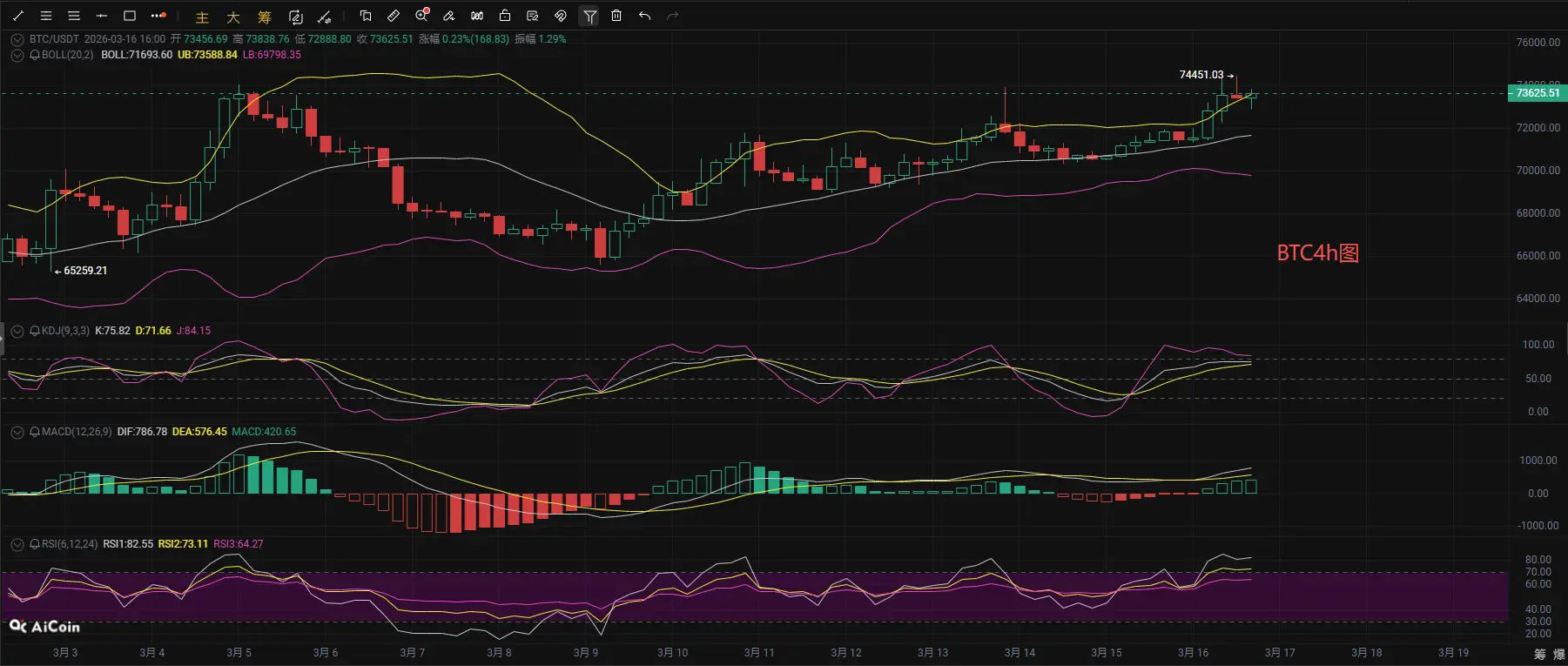The height and width of the screenshot is (666, 1568).
Task: Undo the last action
Action: [x=644, y=16]
